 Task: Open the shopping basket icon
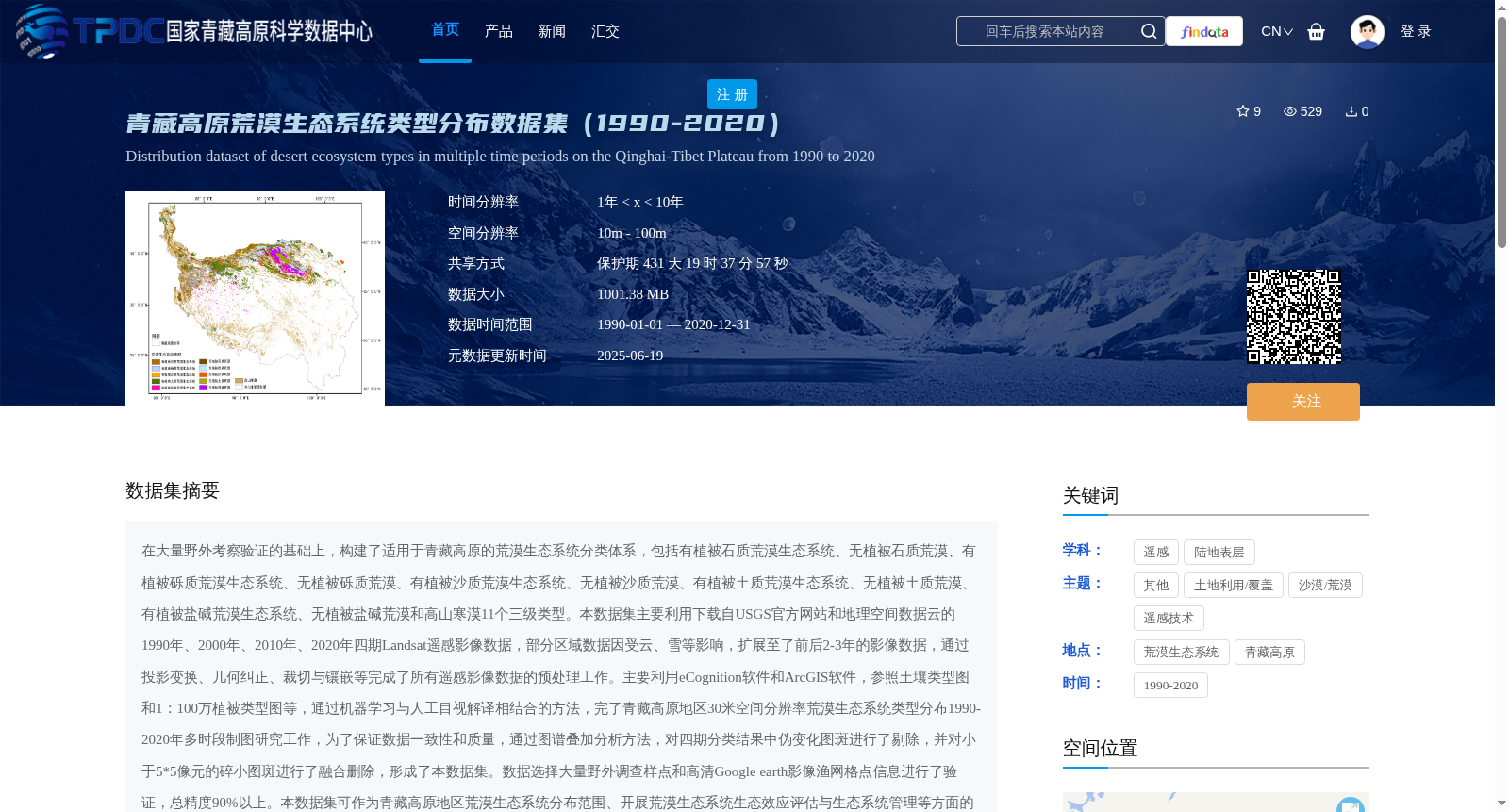point(1317,31)
